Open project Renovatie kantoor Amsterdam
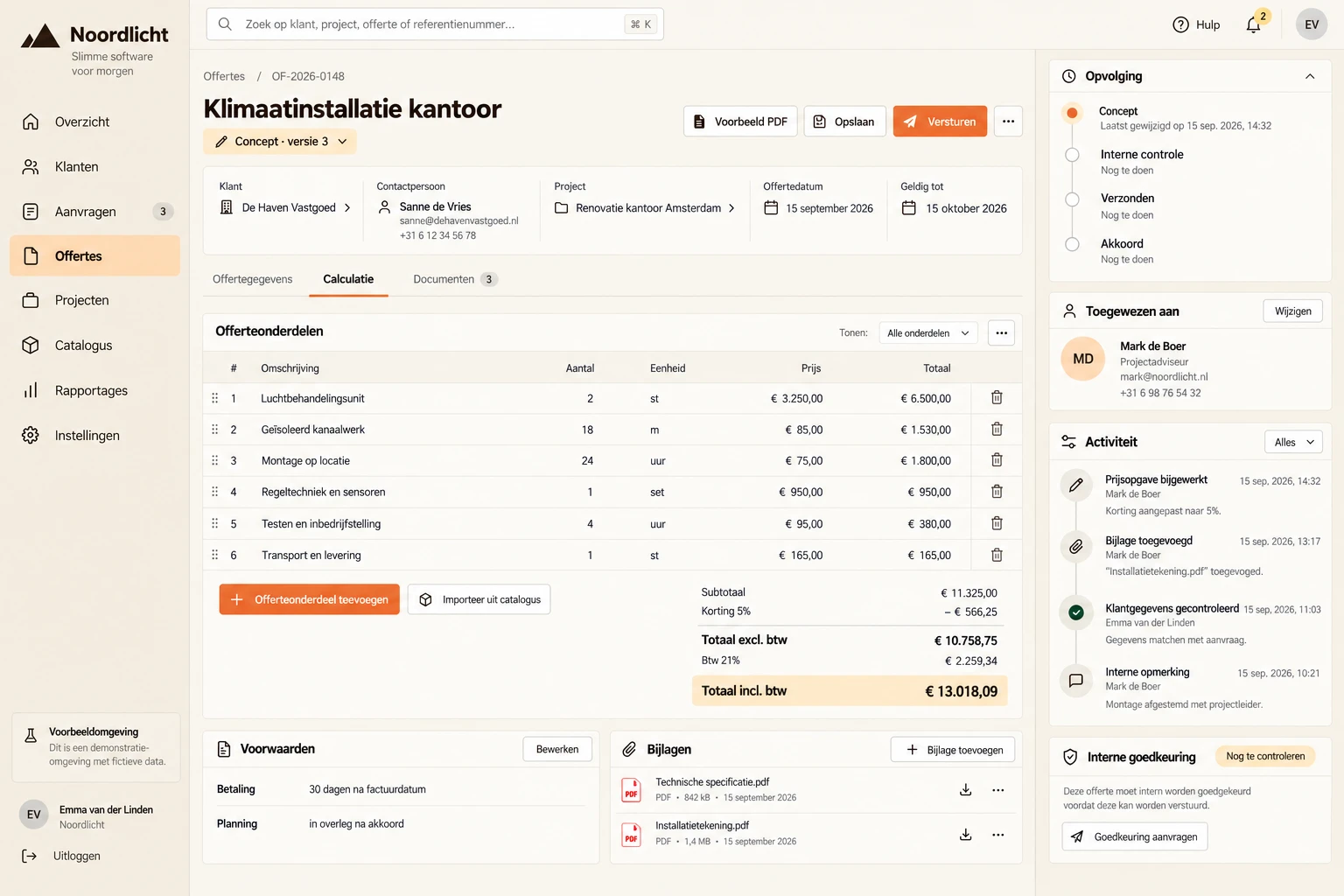The width and height of the screenshot is (1344, 896). 645,208
